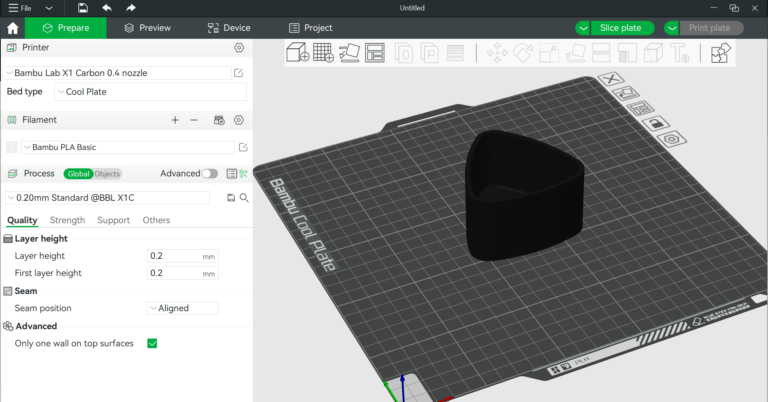The height and width of the screenshot is (402, 768).
Task: Select the Seam painting tool
Action: (653, 53)
